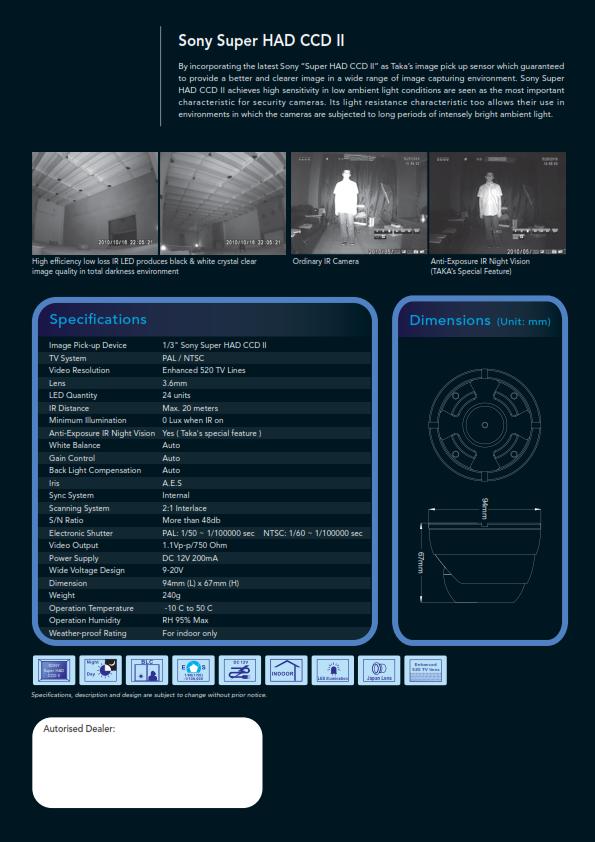Click the "1.1Vp-p/750 Ohm" value
The image size is (595, 842).
click(x=194, y=546)
